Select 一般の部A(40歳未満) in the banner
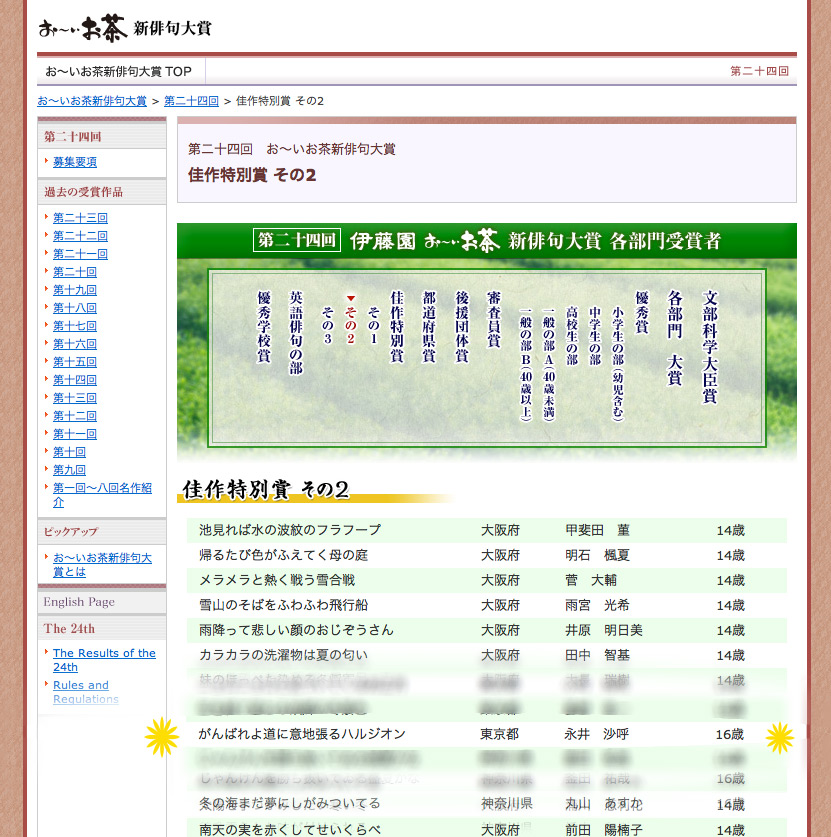 coord(549,365)
